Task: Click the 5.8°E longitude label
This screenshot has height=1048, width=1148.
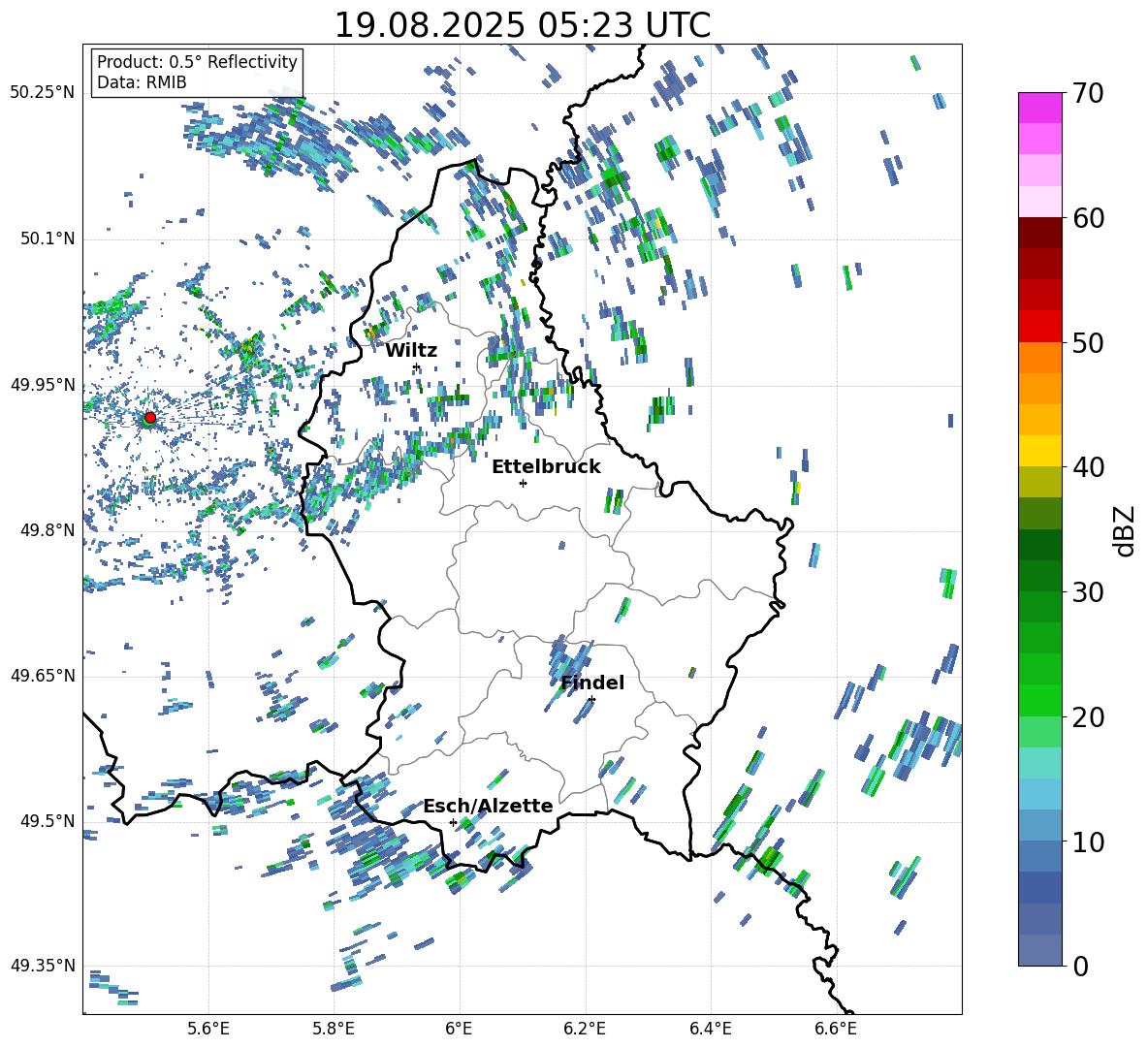Action: [x=334, y=1029]
